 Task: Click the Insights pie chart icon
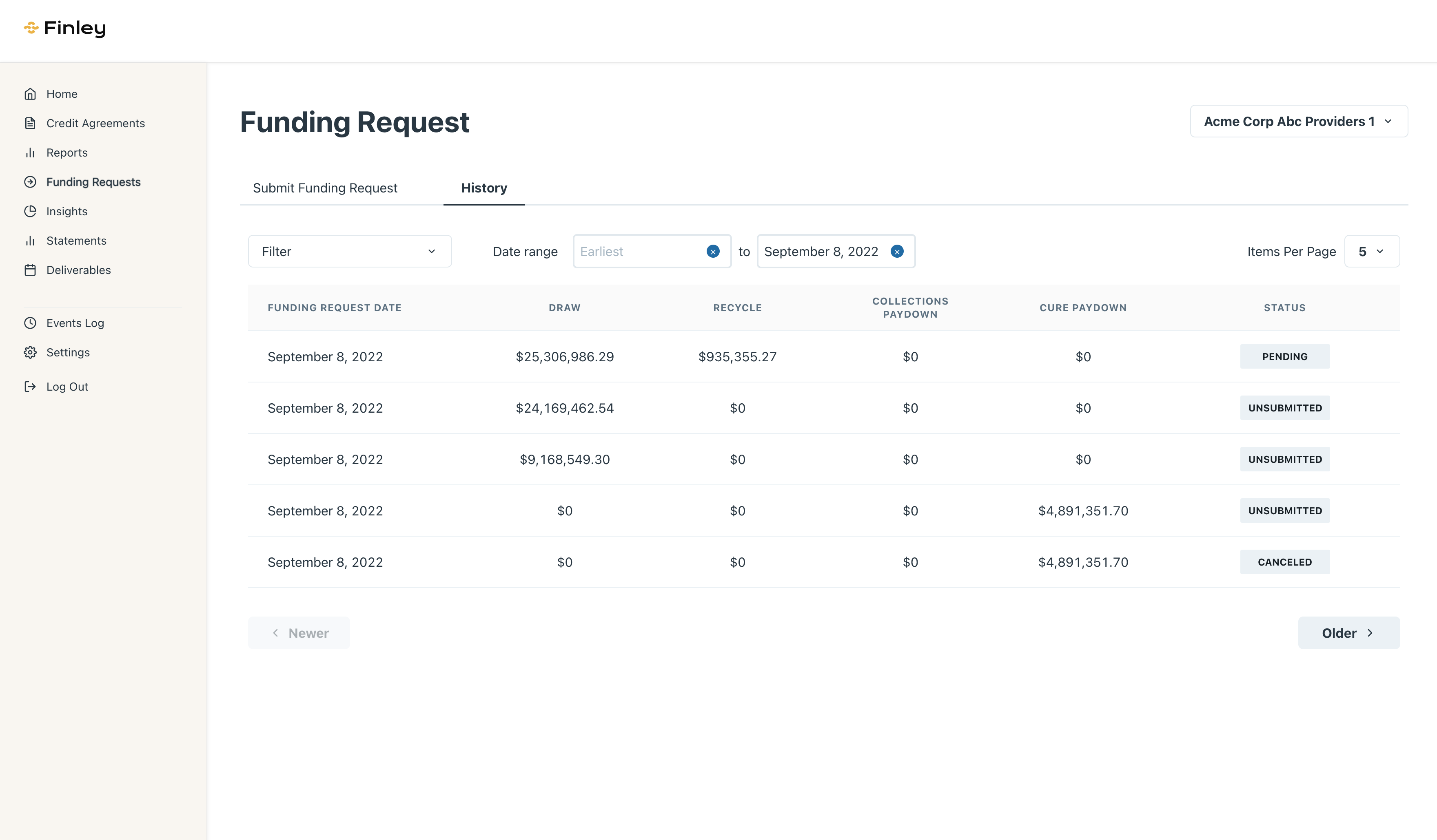tap(30, 211)
